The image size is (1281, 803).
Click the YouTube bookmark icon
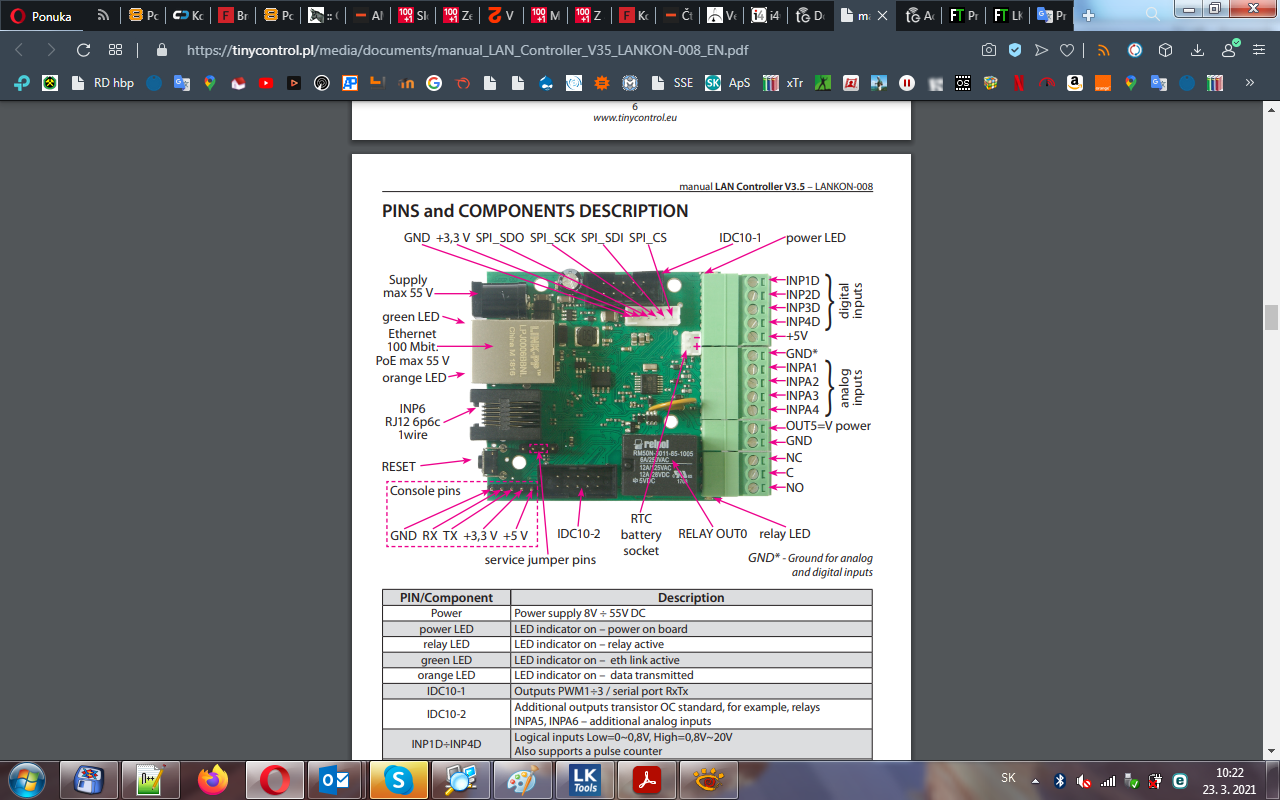click(266, 84)
